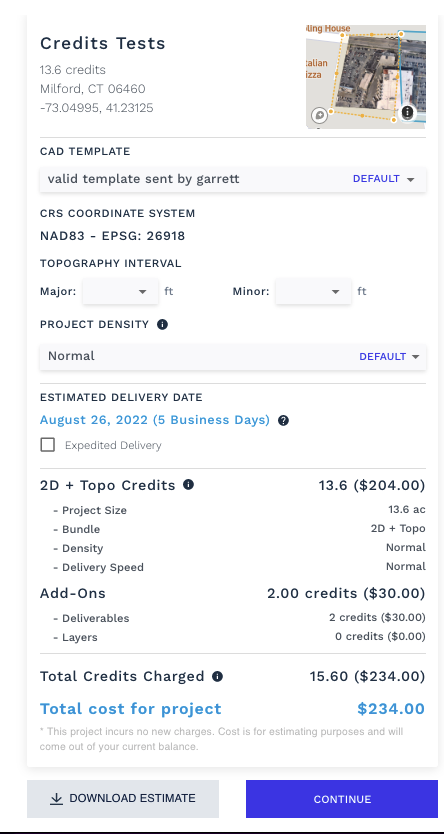Click the delivery date help question icon

284,421
